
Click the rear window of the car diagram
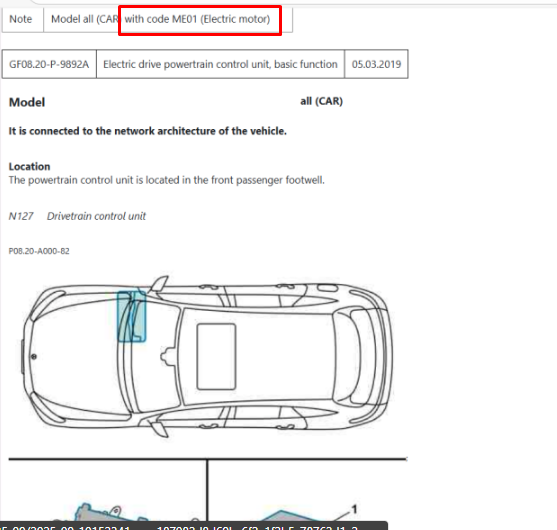347,357
